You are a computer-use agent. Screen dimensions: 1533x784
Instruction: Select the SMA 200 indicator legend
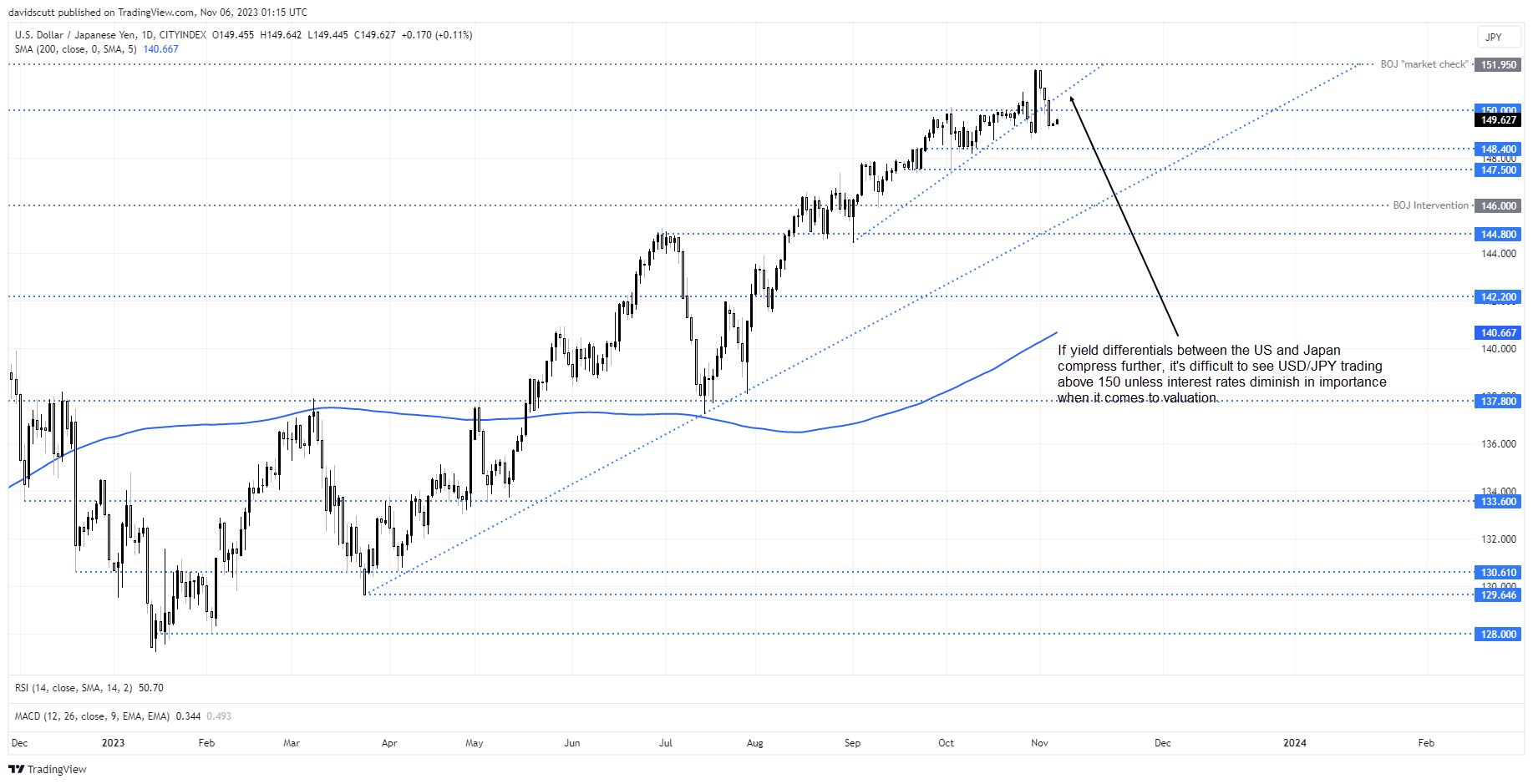coord(75,49)
